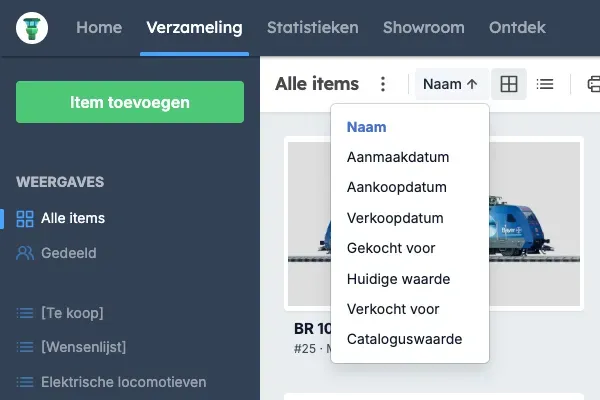Open the Showroom tab
The image size is (600, 400).
[424, 28]
